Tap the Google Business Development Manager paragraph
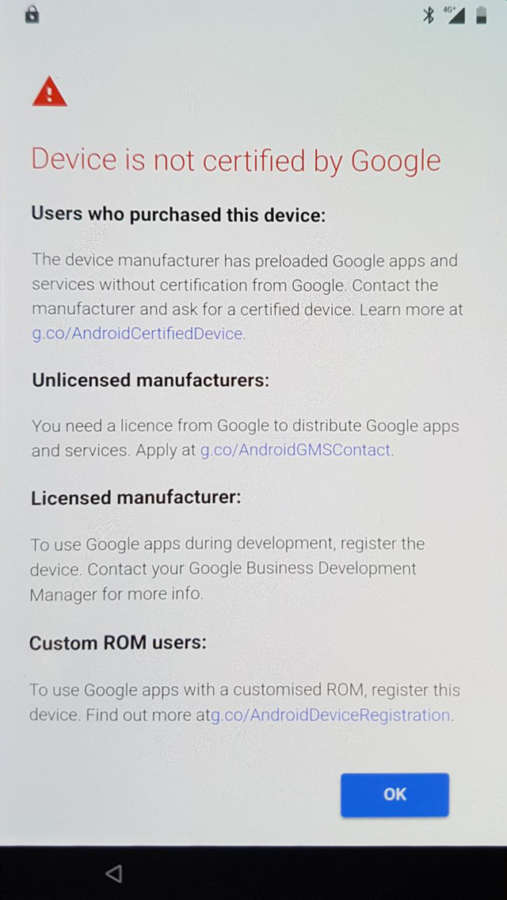The width and height of the screenshot is (507, 900). click(x=227, y=568)
